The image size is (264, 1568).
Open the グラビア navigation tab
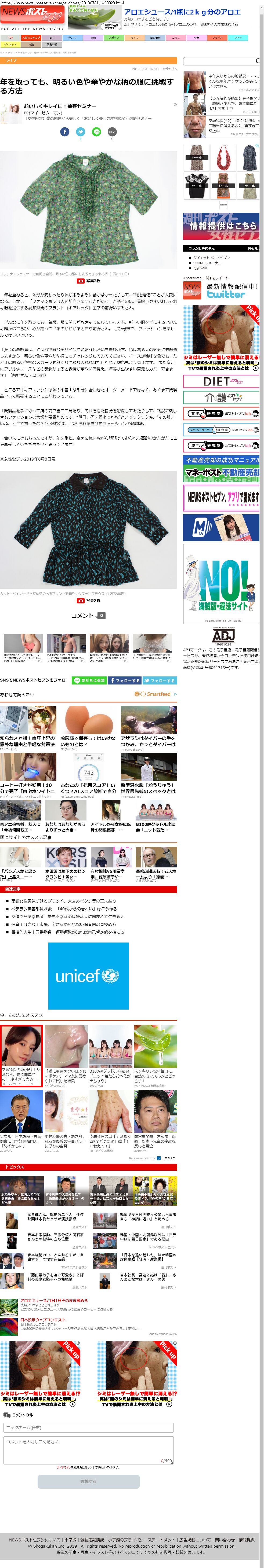218,38
